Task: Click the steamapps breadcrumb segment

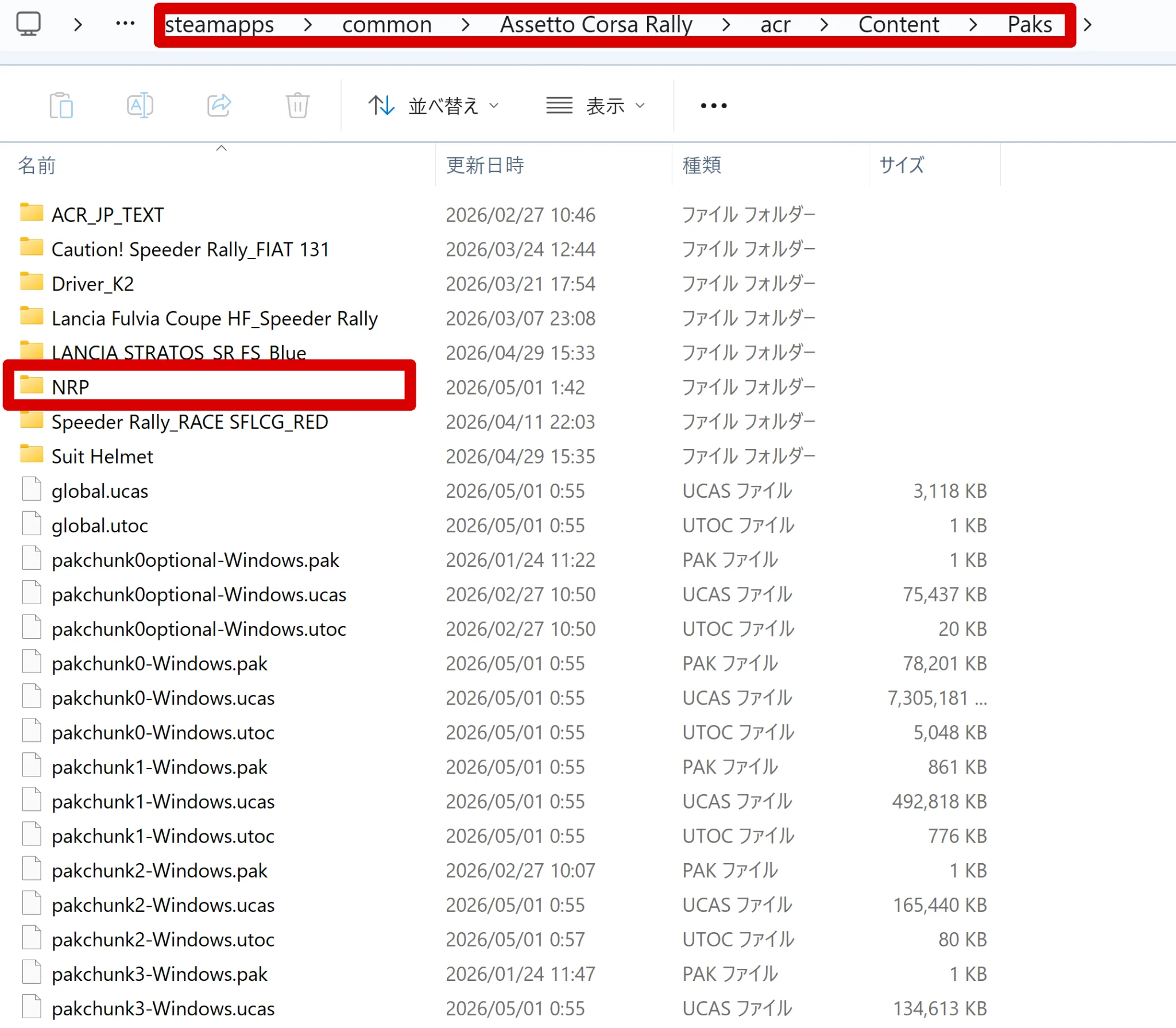Action: 219,25
